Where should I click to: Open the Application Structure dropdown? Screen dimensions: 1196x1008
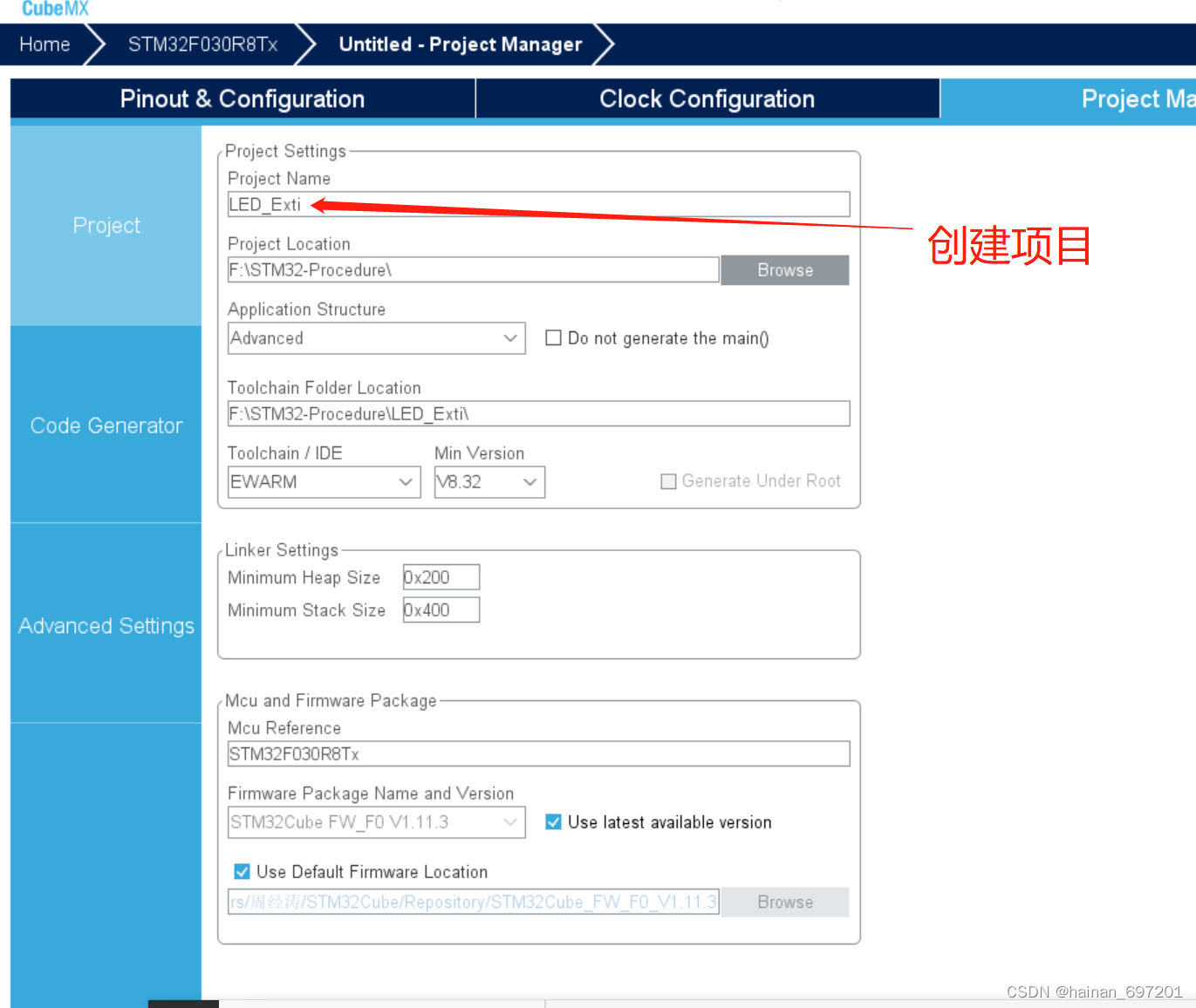(x=377, y=338)
